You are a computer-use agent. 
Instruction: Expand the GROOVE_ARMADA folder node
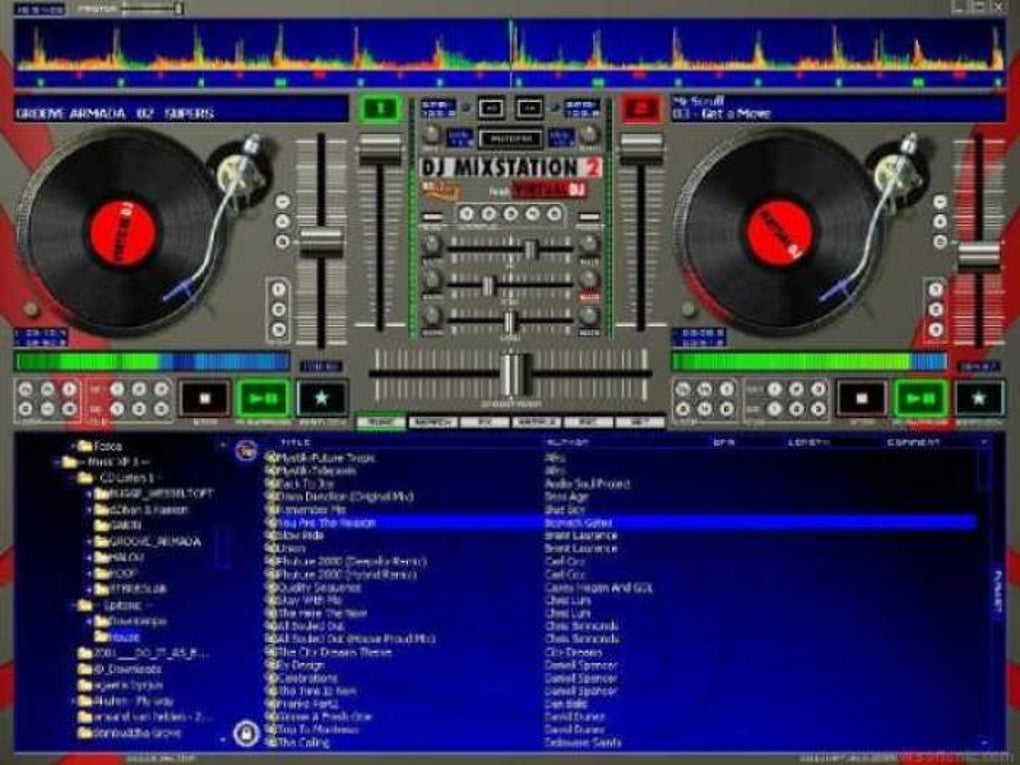click(89, 541)
